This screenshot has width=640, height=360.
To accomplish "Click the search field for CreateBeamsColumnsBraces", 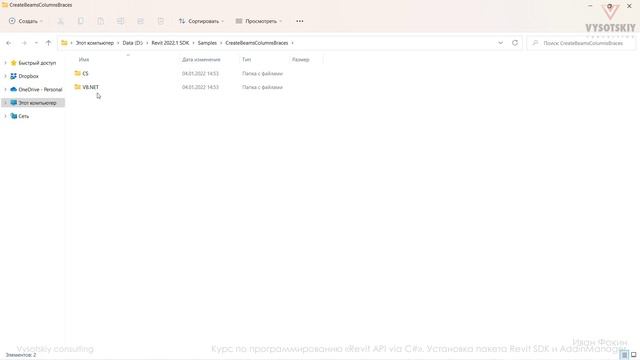I will [x=581, y=43].
